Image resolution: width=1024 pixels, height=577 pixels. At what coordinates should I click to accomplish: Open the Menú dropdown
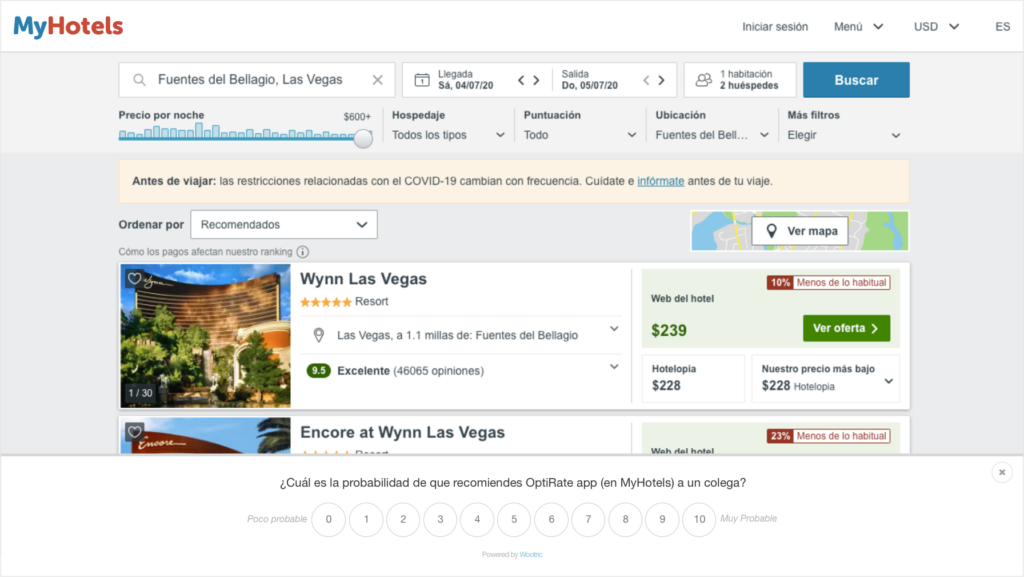(858, 27)
